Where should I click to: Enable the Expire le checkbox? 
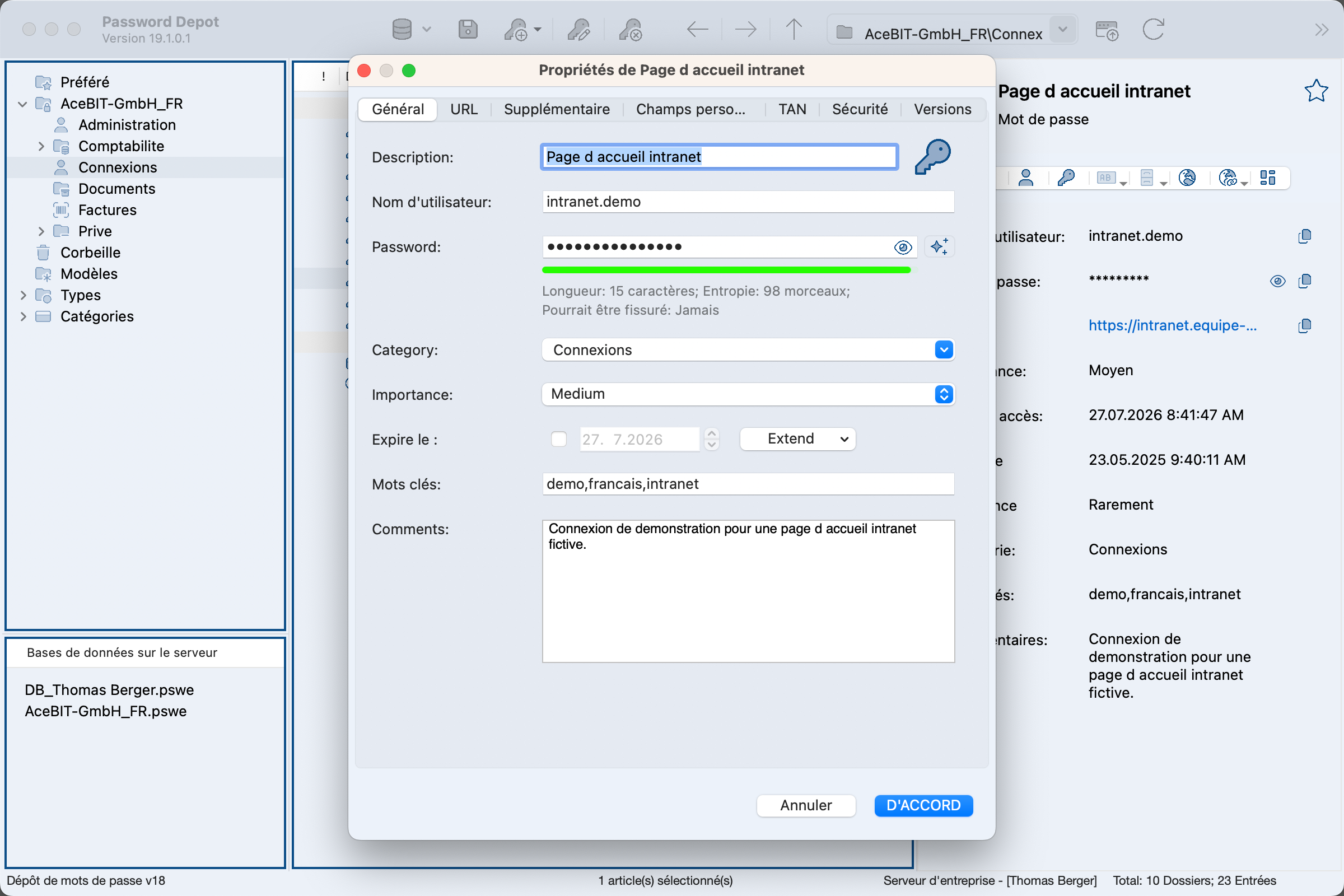coord(558,439)
